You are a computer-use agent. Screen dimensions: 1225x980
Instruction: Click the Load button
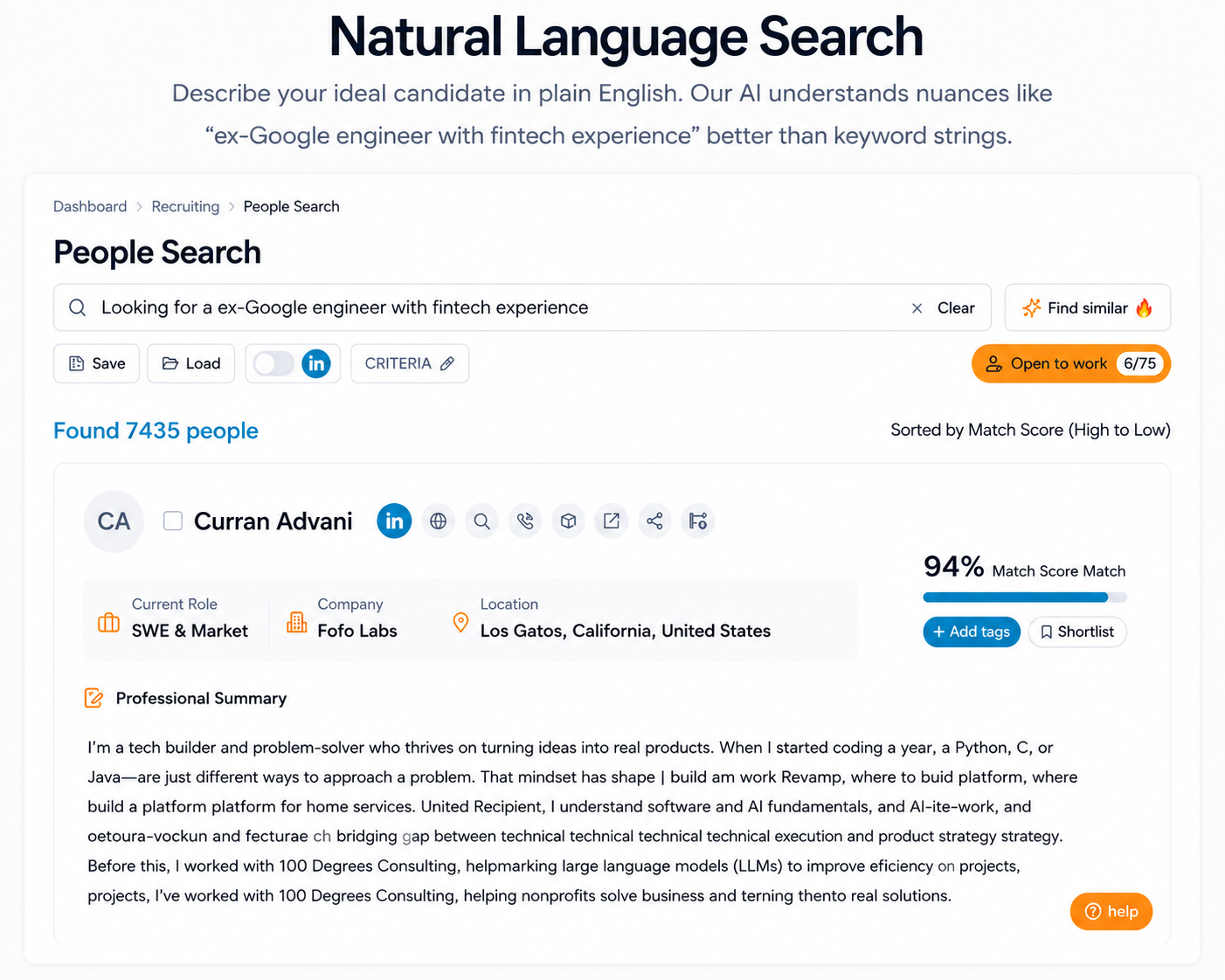[x=191, y=363]
